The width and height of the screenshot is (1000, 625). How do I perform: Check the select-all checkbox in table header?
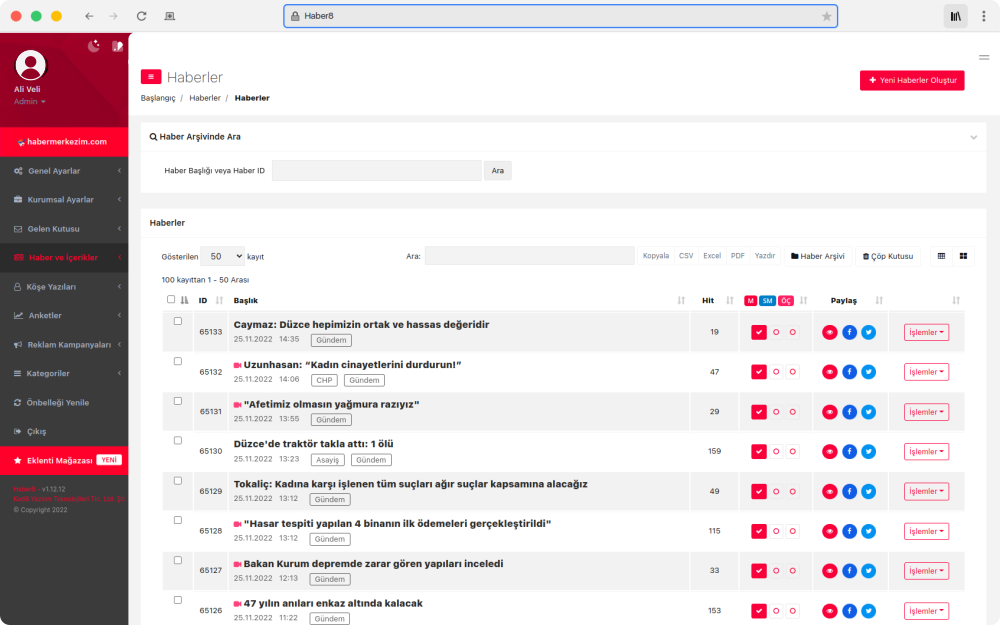tap(171, 299)
